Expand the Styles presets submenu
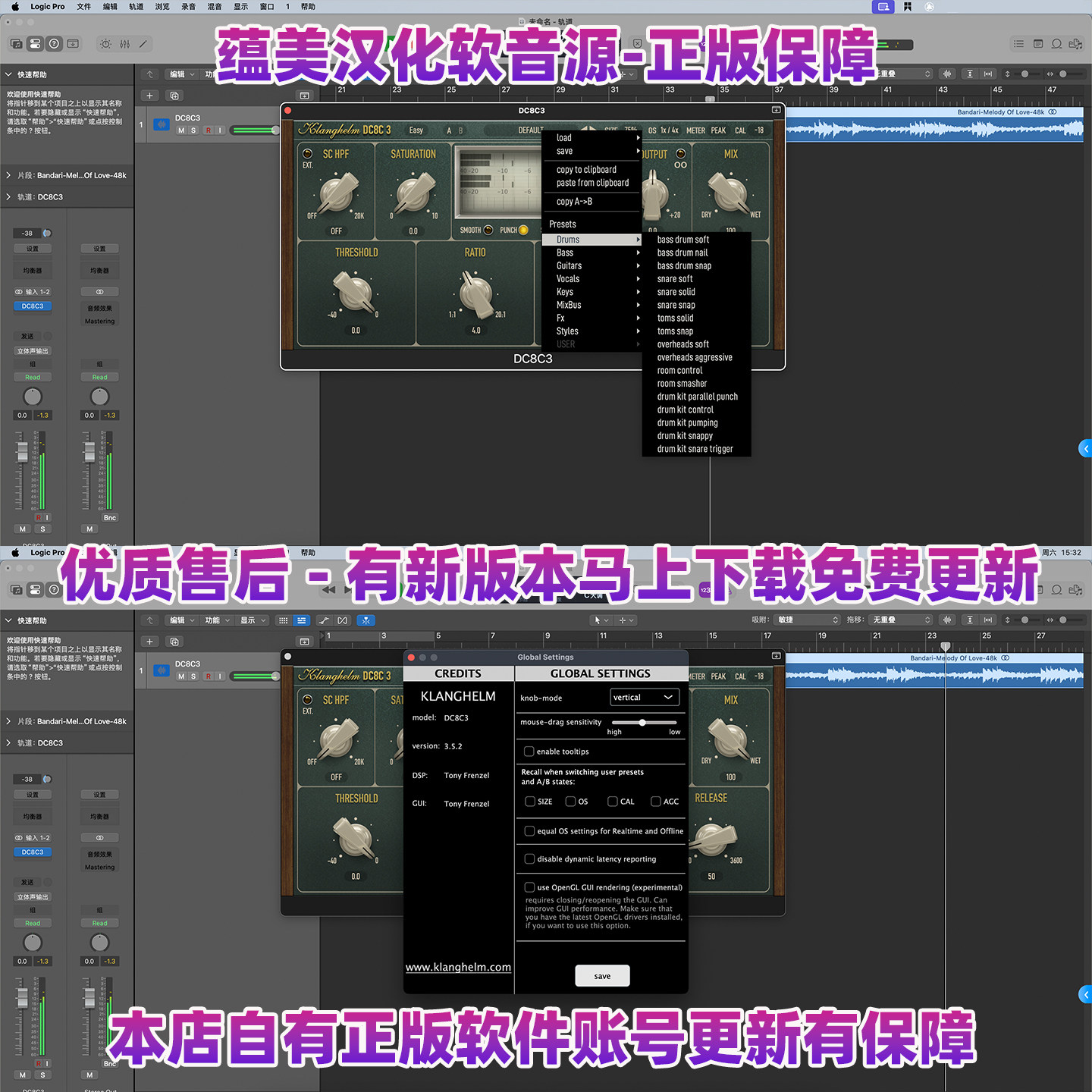Image resolution: width=1092 pixels, height=1092 pixels. click(x=592, y=331)
